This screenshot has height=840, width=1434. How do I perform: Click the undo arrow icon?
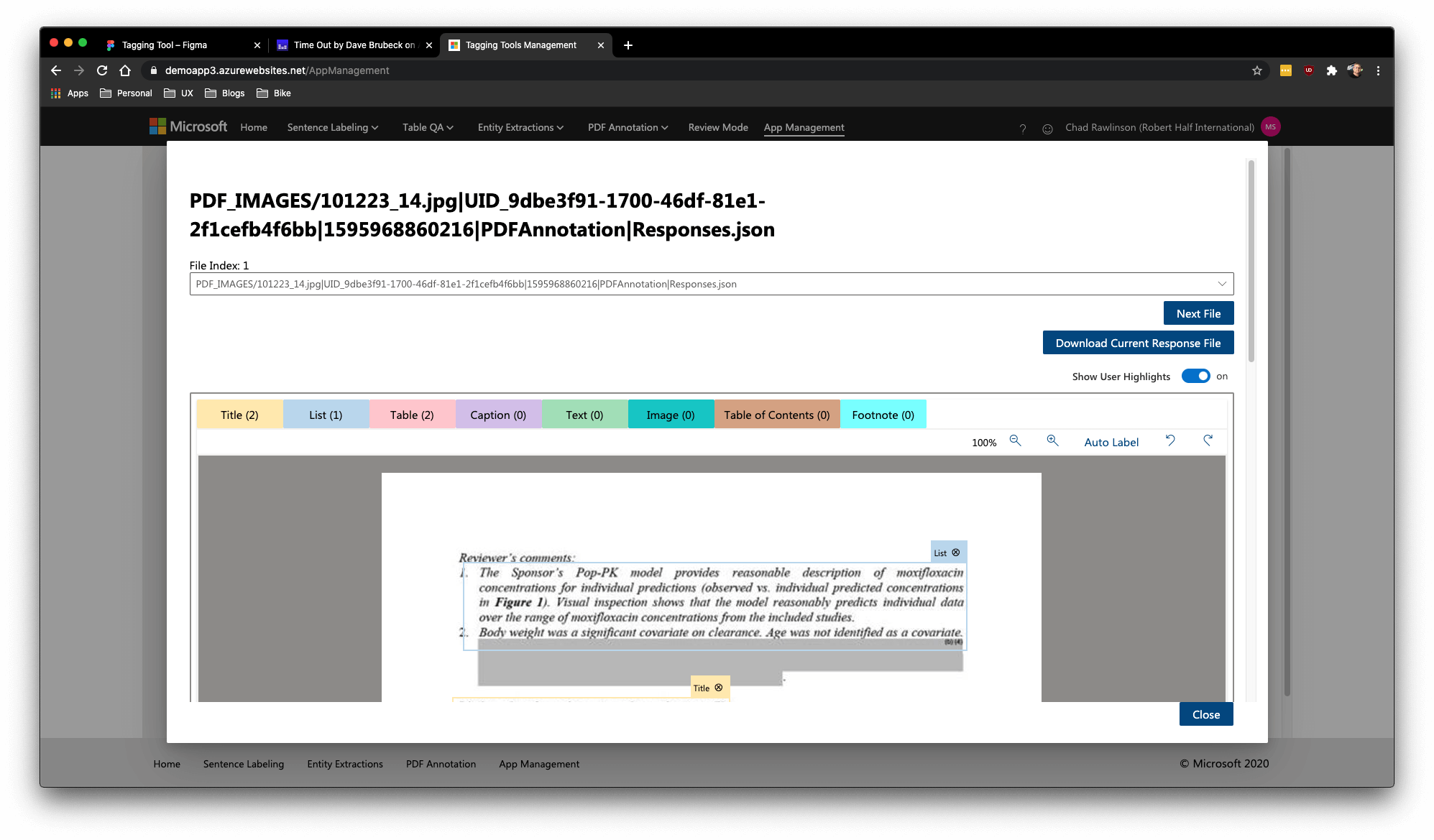click(x=1170, y=441)
